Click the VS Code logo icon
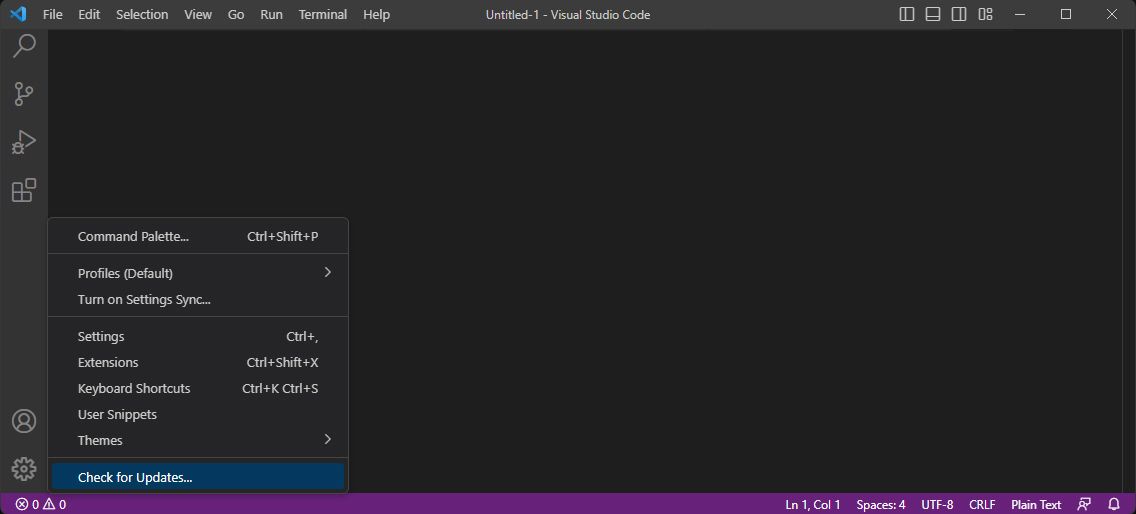 pos(18,14)
